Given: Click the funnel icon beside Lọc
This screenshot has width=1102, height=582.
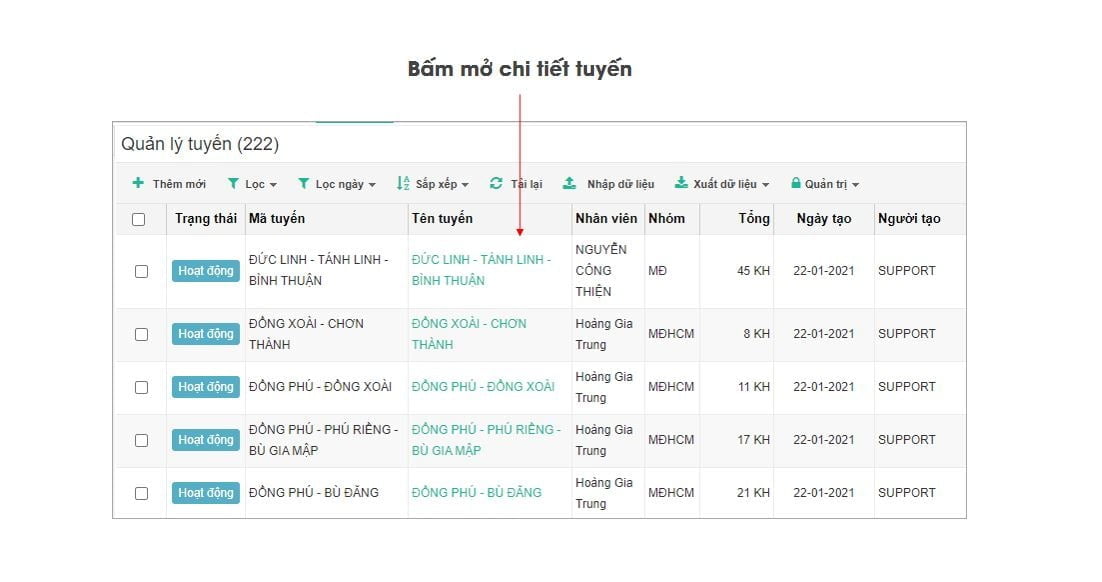Looking at the screenshot, I should point(233,183).
